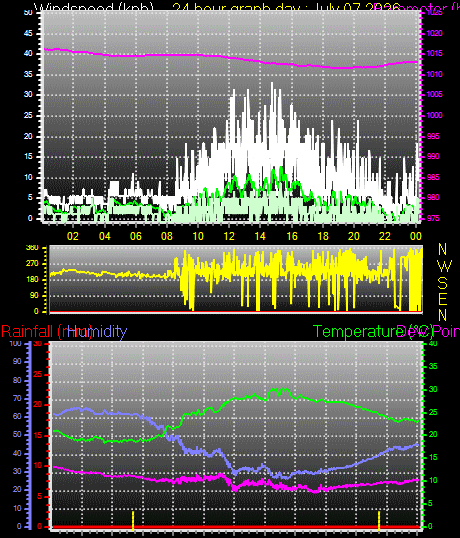The image size is (460, 538).
Task: Click the green 15 on temperature axis
Action: tap(433, 457)
